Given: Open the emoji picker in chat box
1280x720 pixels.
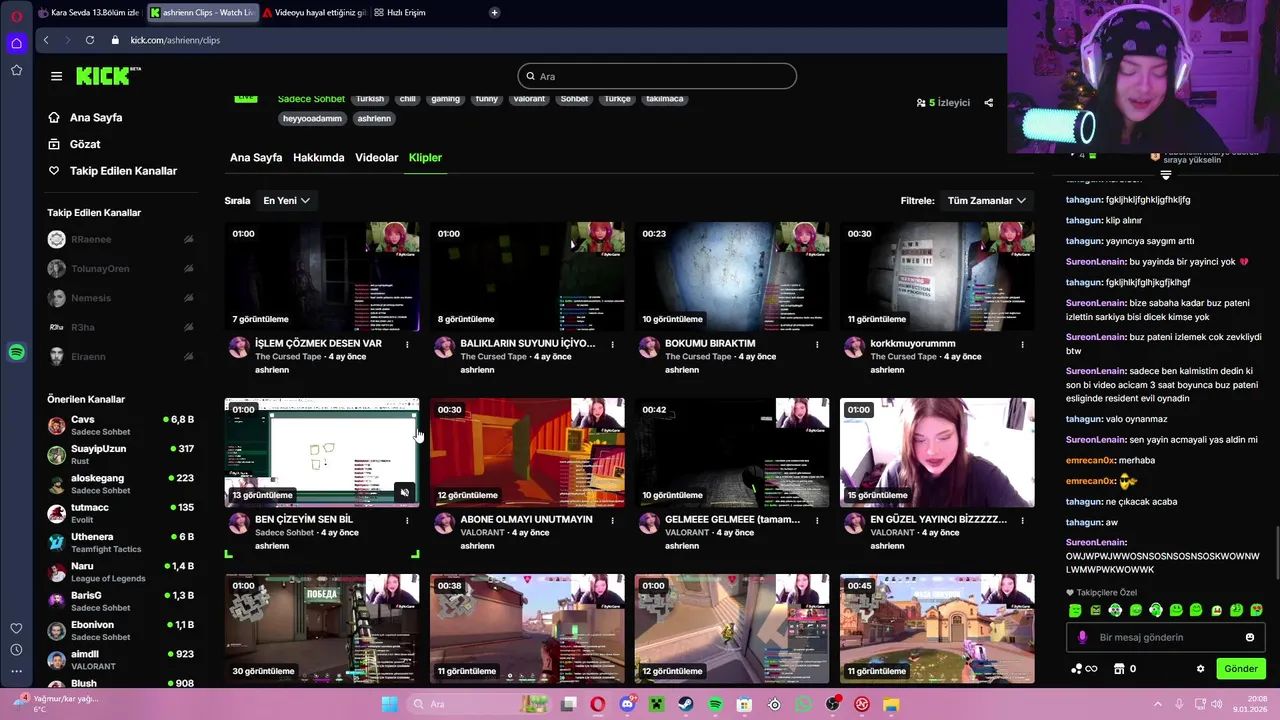Looking at the screenshot, I should coord(1249,637).
